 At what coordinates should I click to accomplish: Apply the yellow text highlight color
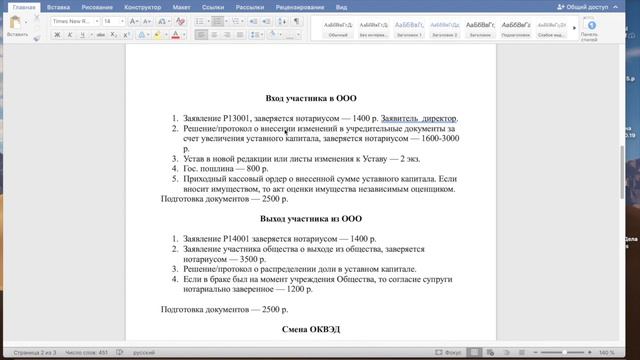coord(157,35)
